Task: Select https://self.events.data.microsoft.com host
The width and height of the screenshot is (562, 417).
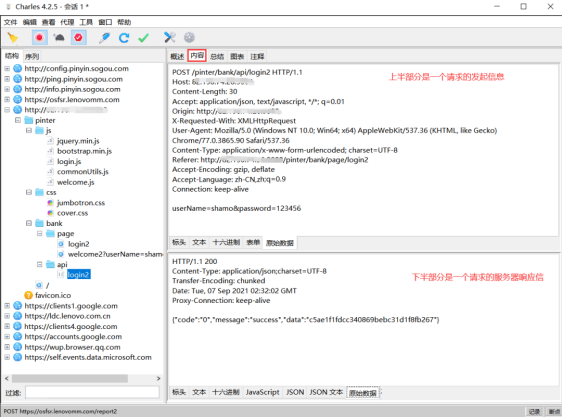Action: (88, 357)
